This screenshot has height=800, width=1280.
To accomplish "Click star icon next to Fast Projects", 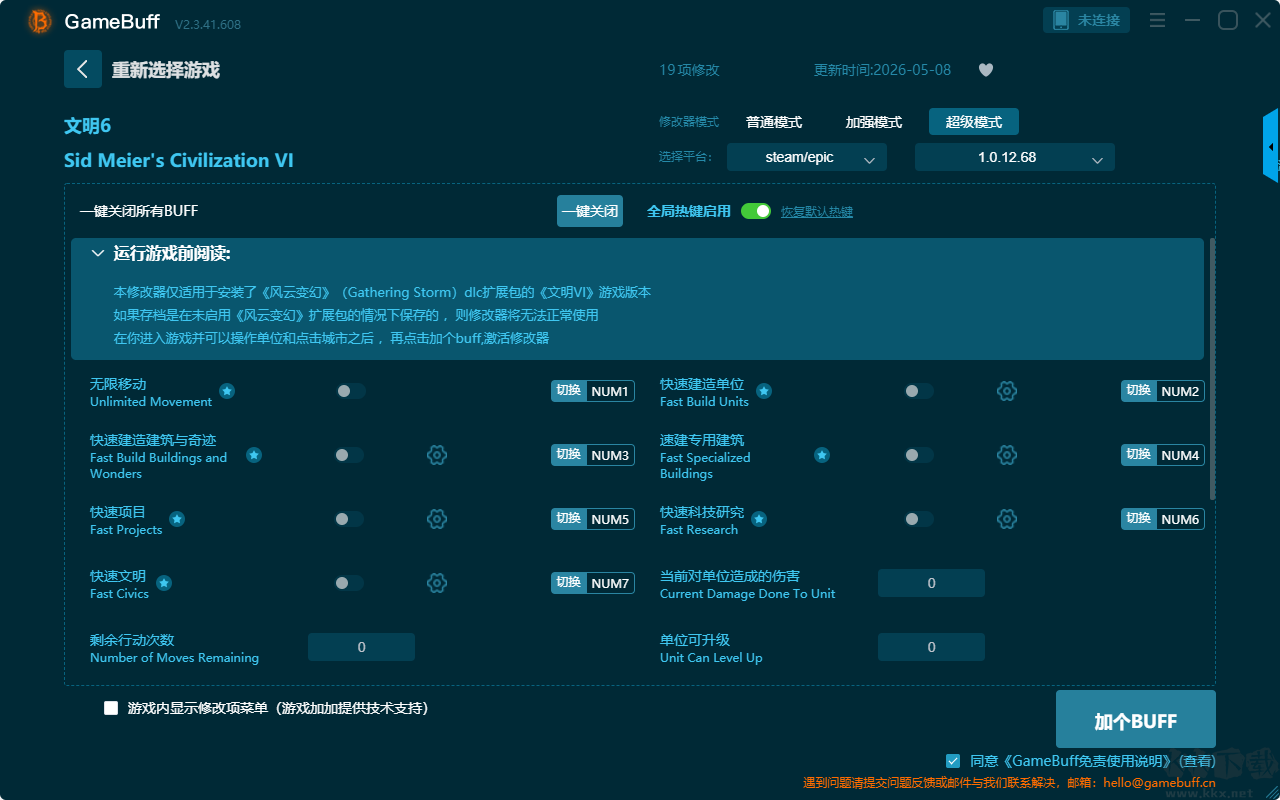I will click(x=177, y=519).
